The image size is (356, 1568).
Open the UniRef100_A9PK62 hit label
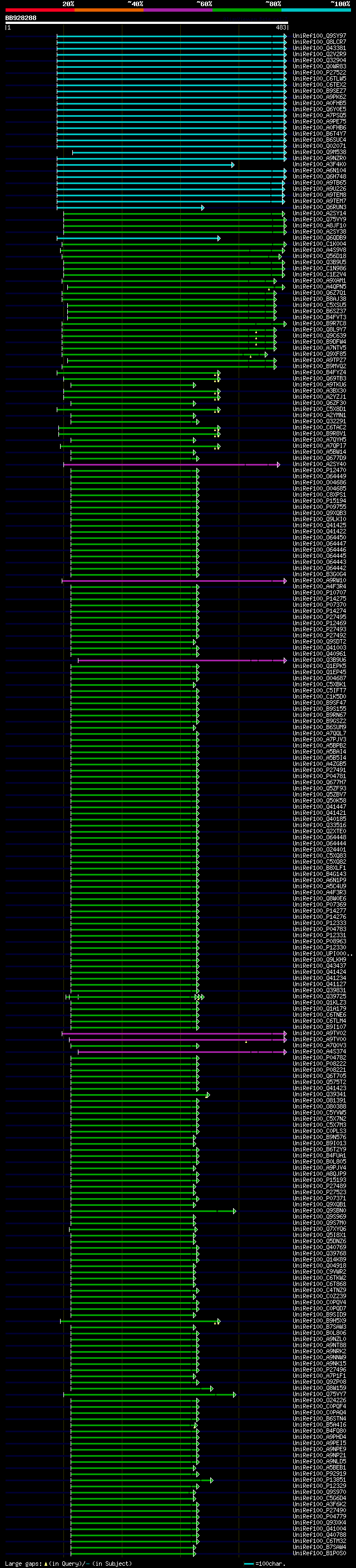[x=319, y=97]
